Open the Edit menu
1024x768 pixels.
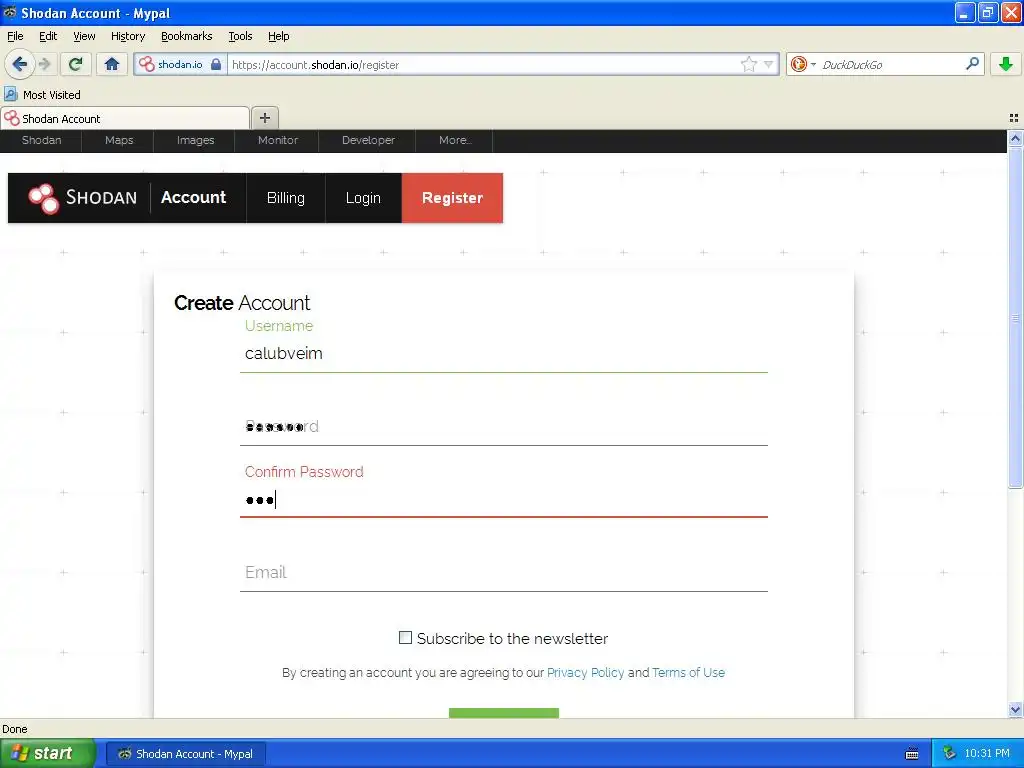tap(48, 36)
